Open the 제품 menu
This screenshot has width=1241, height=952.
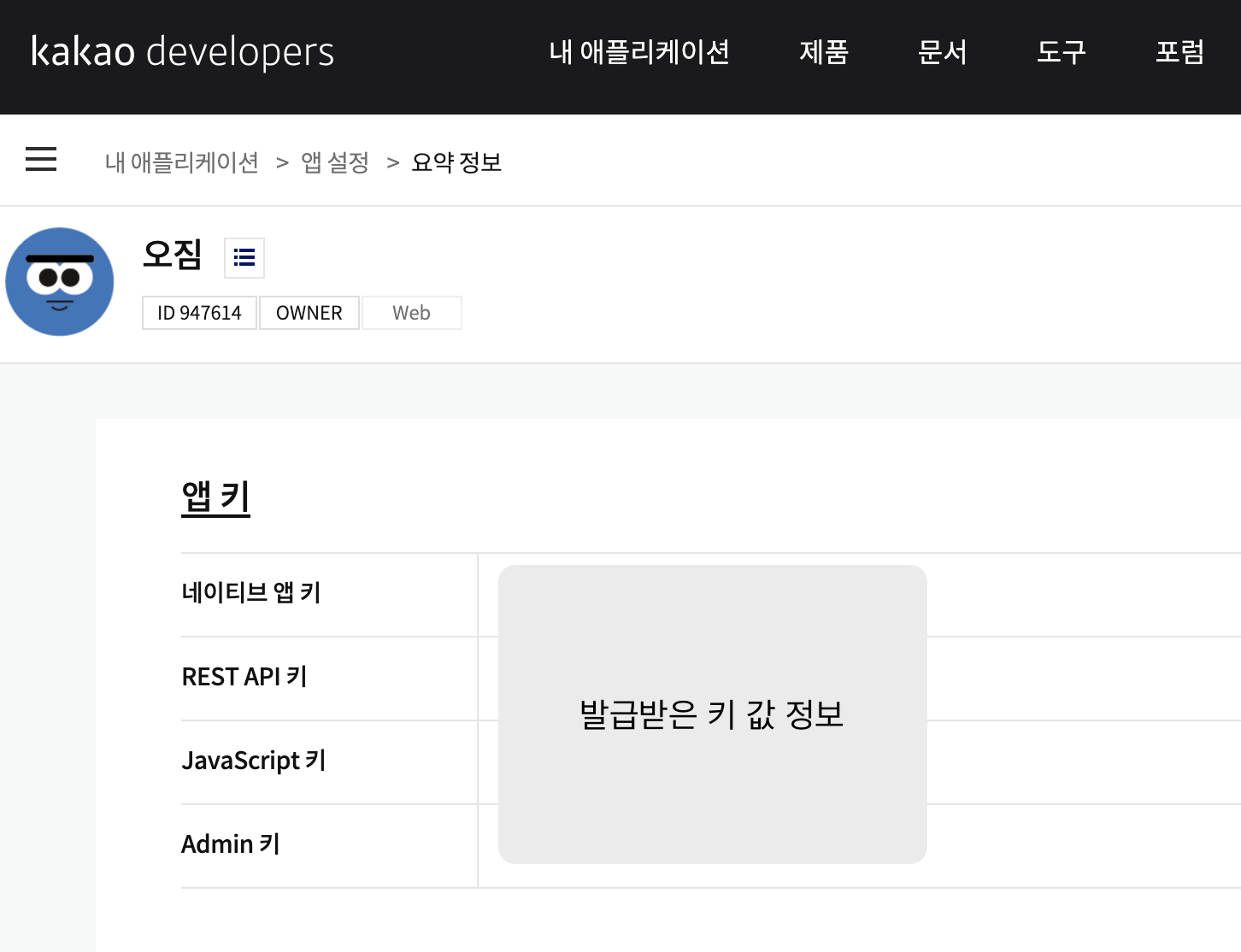(824, 52)
